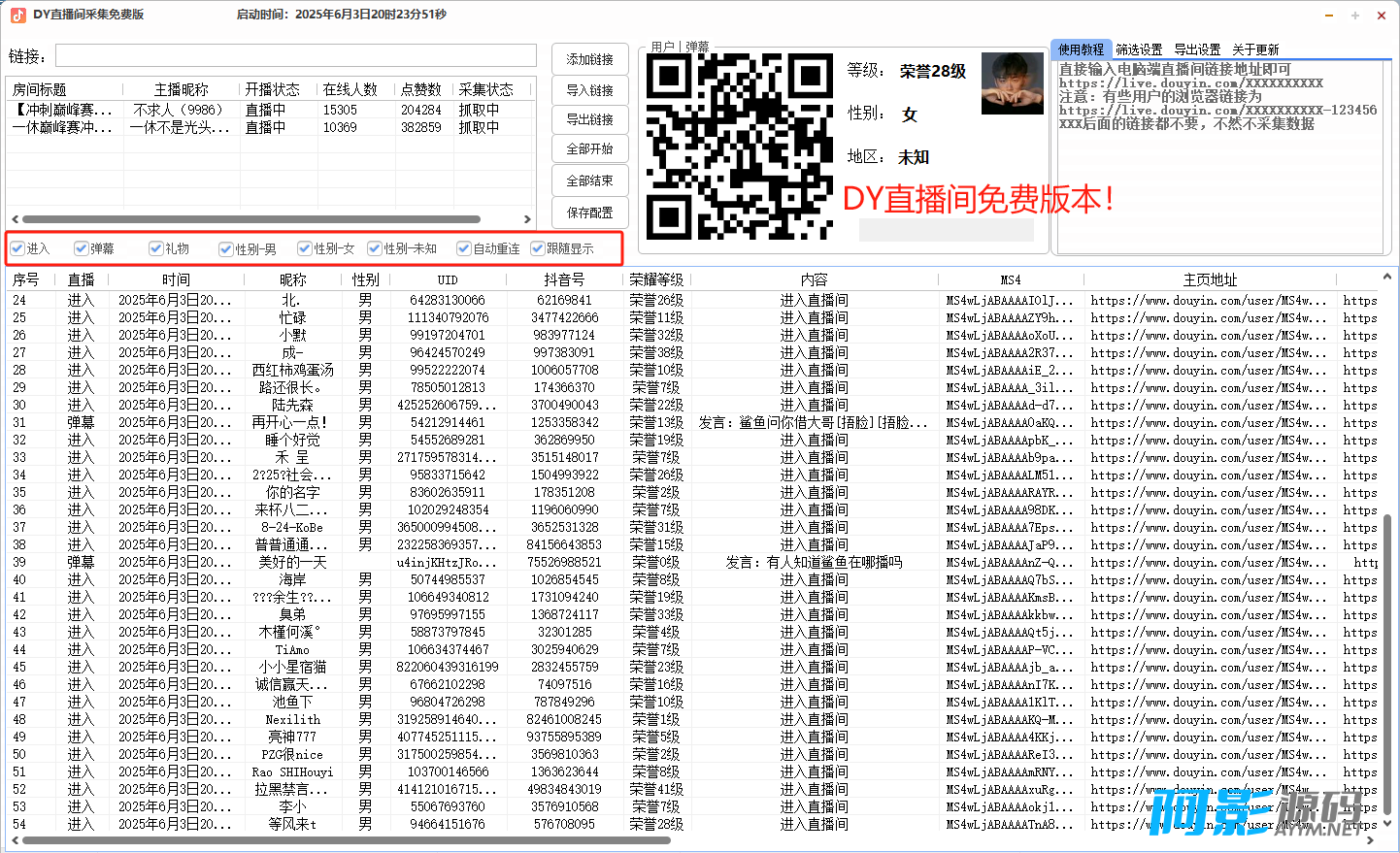
Task: Click the 添加链接 button
Action: point(590,59)
